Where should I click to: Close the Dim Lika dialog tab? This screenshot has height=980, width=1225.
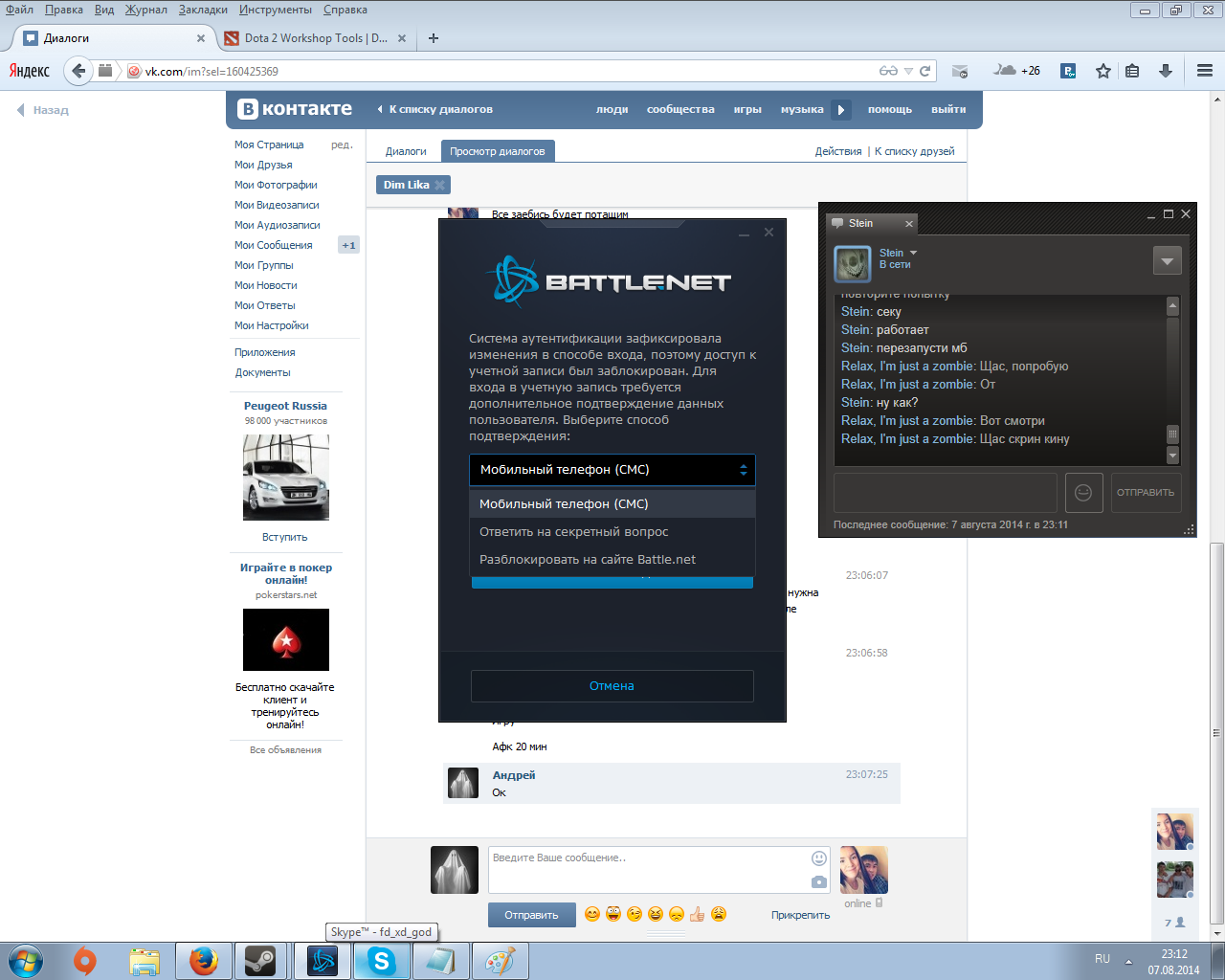[x=440, y=185]
